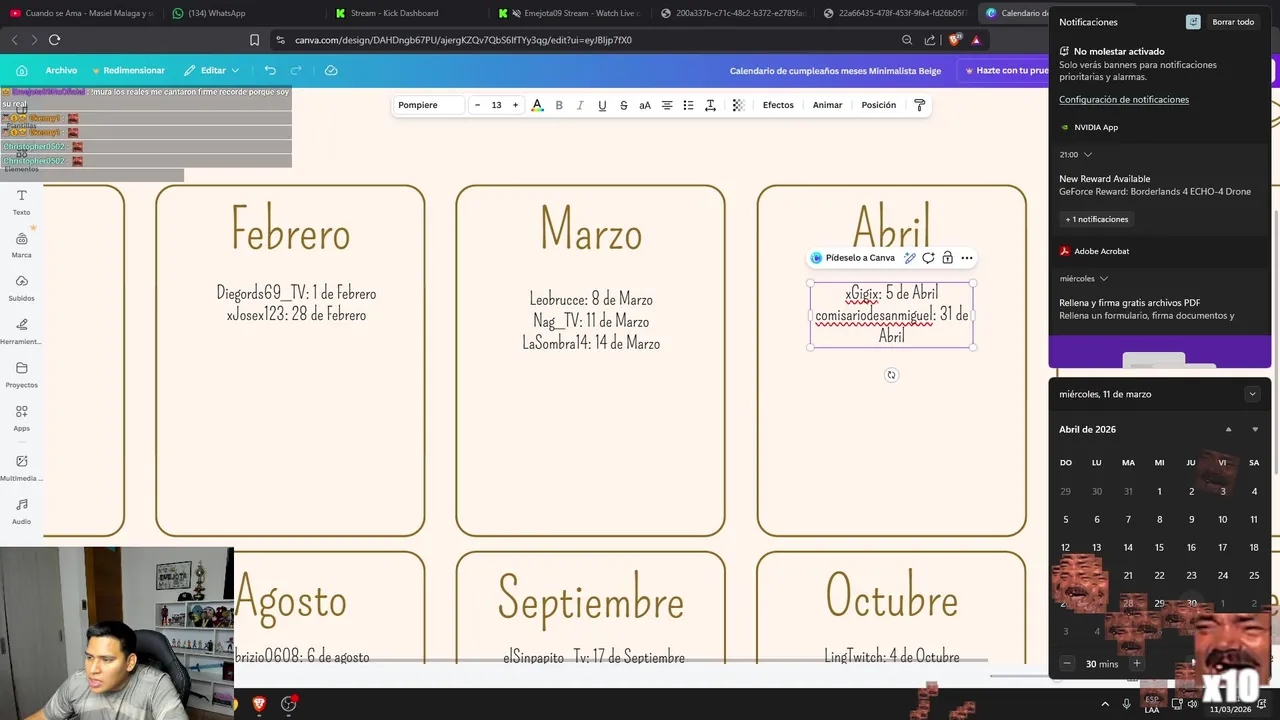This screenshot has width=1280, height=720.
Task: Toggle uppercase text (aA)
Action: 645,105
